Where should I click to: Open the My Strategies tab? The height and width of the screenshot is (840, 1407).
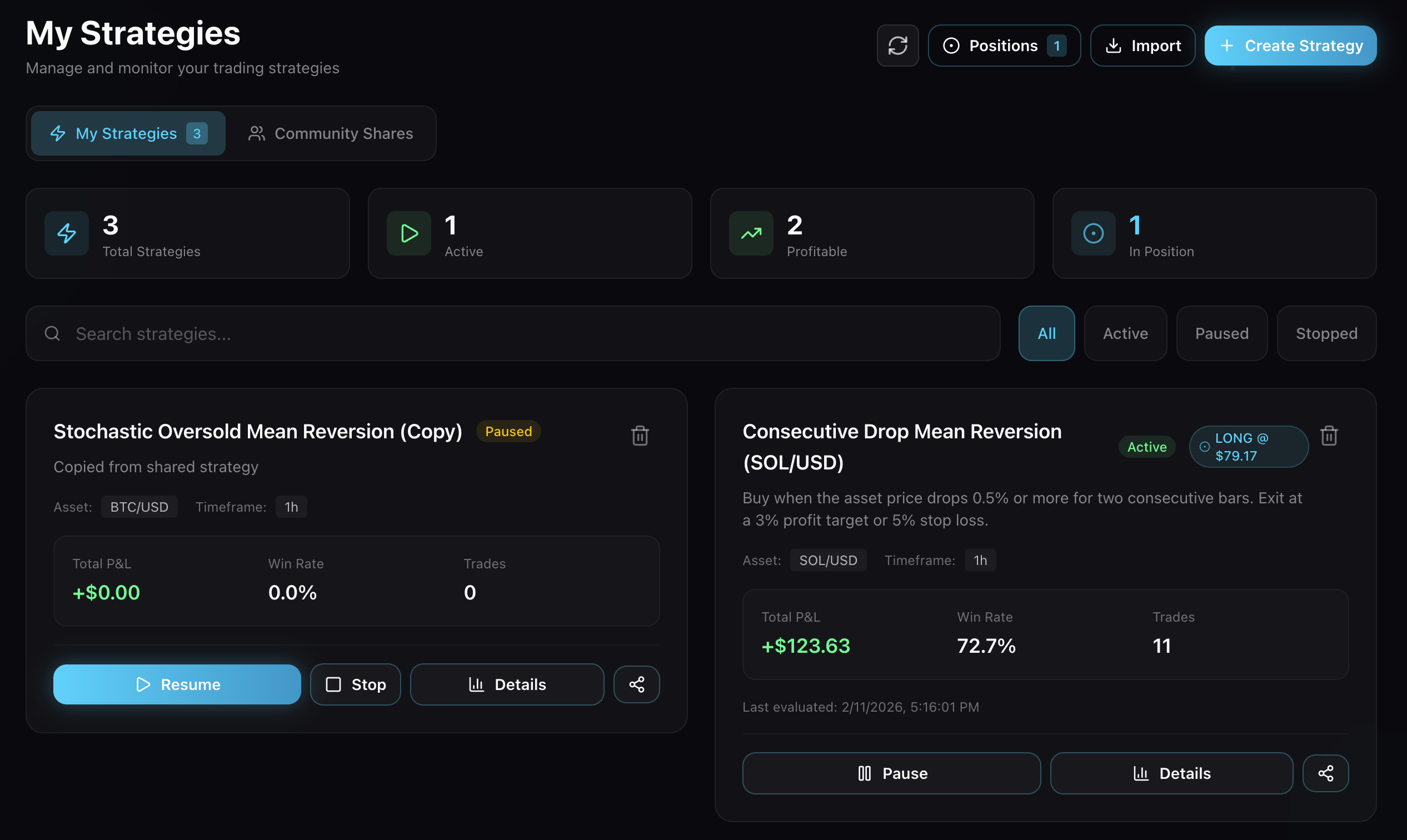128,133
